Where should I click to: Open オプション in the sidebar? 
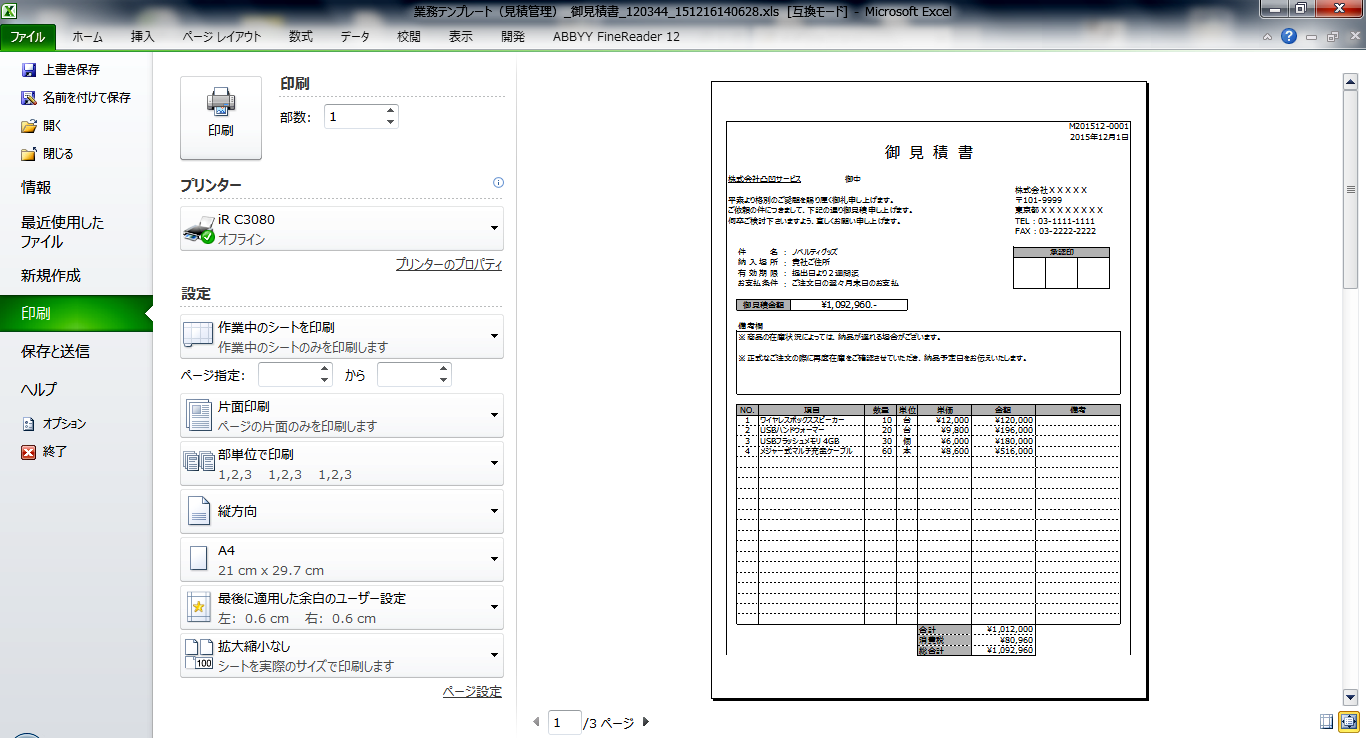tap(29, 424)
